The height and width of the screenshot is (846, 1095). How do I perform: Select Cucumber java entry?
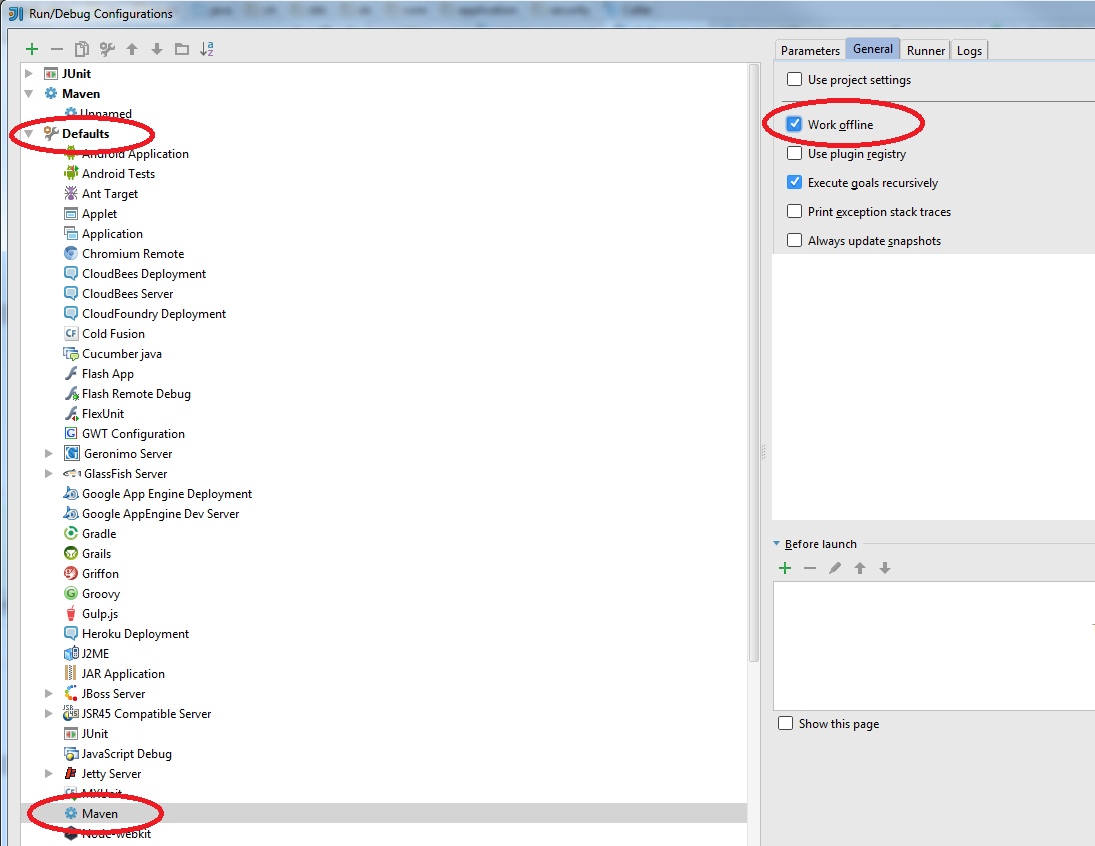pos(122,353)
